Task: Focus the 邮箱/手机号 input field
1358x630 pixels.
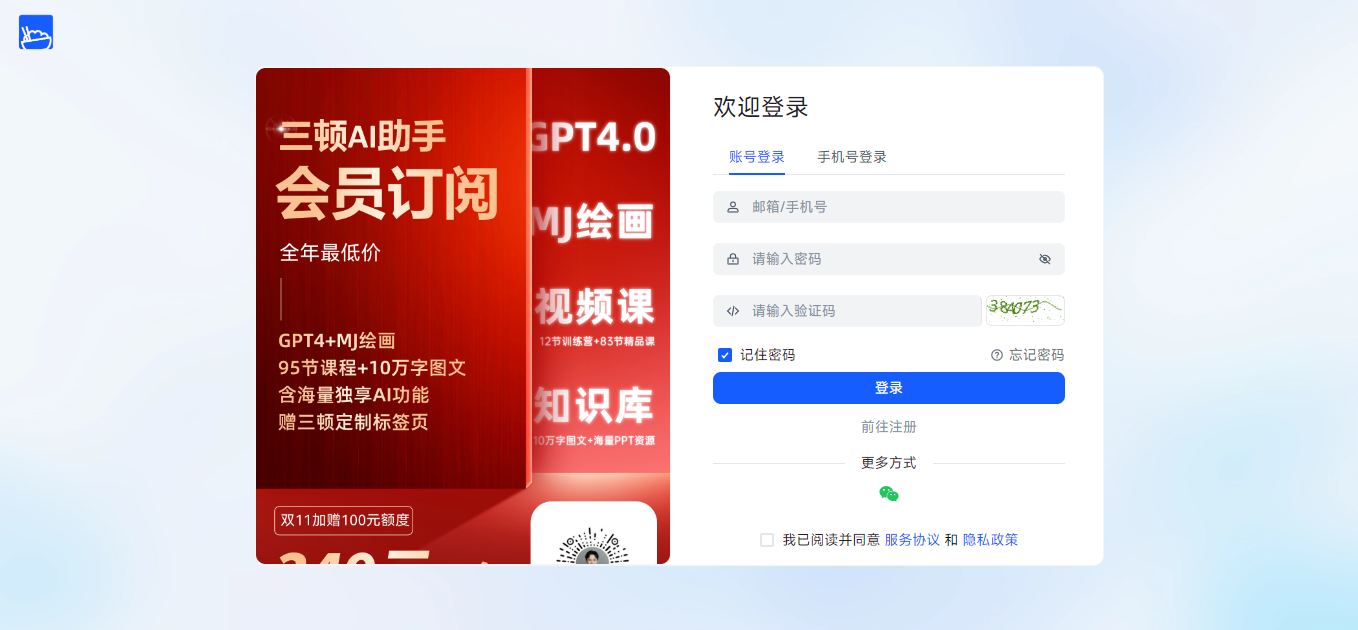Action: (x=889, y=207)
